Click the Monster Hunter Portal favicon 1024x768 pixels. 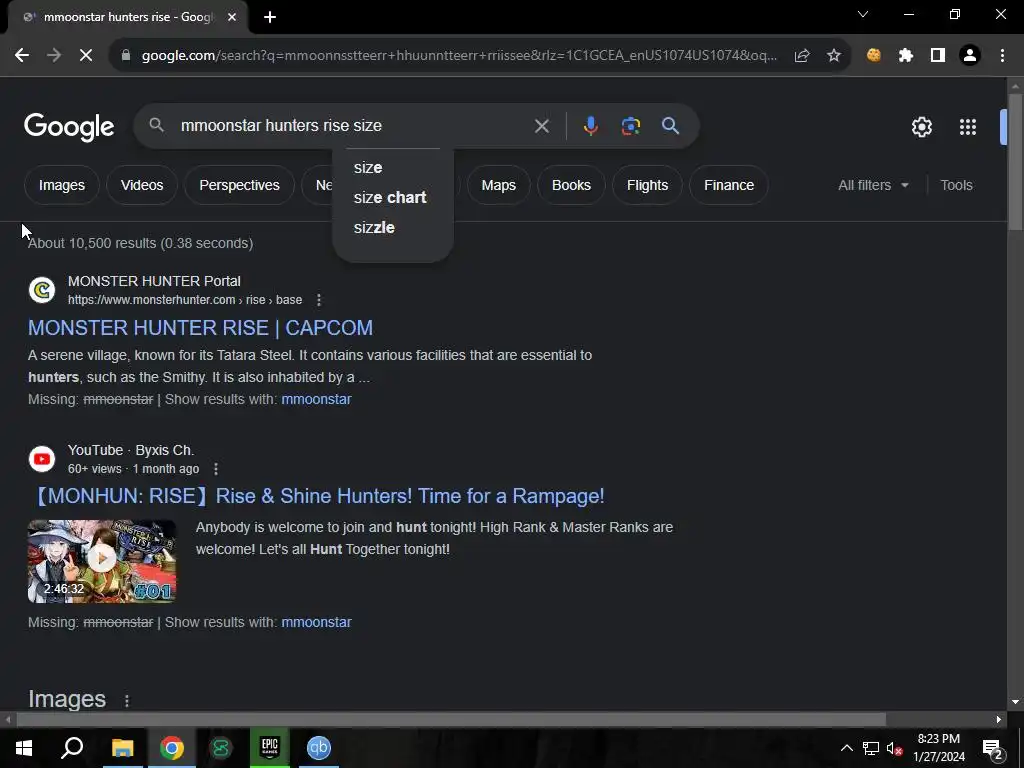[x=42, y=290]
